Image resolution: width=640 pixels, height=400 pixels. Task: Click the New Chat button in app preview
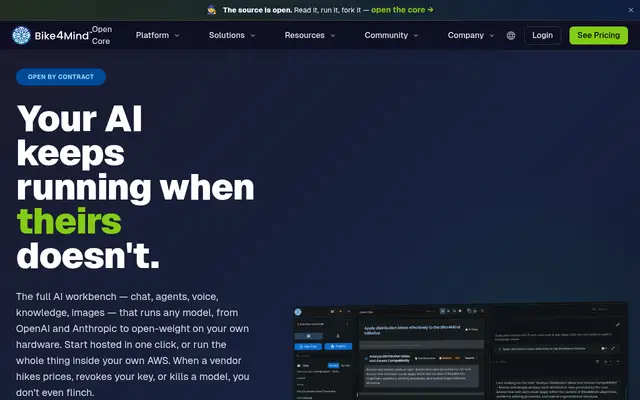[x=308, y=346]
